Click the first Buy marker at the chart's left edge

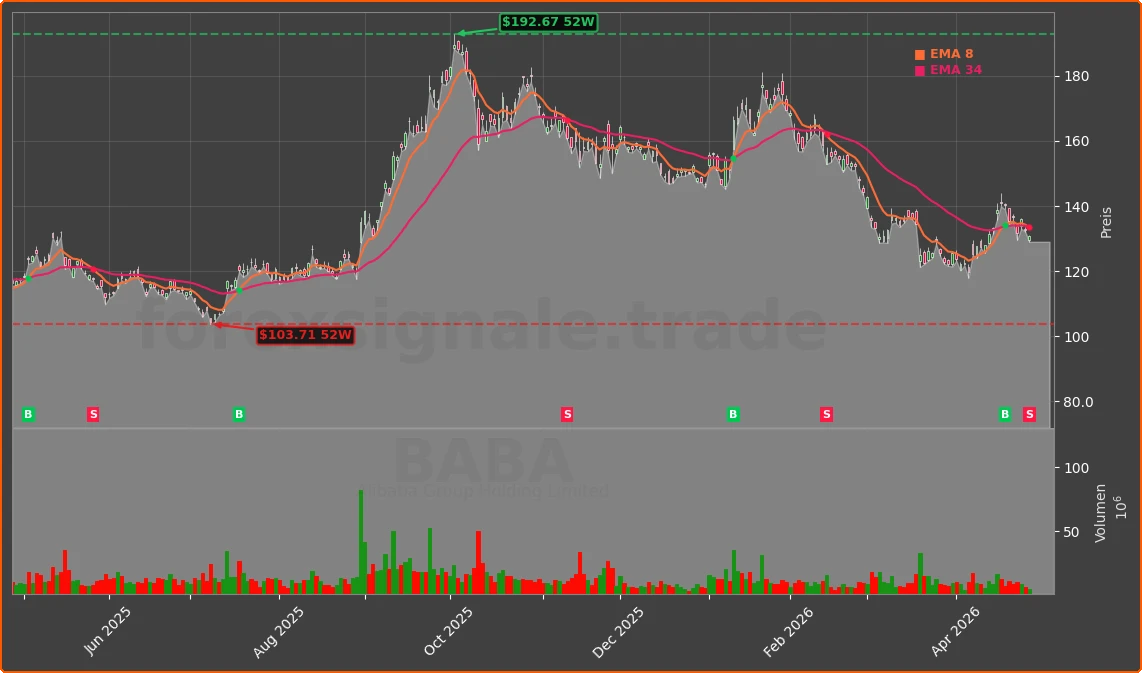(x=28, y=414)
